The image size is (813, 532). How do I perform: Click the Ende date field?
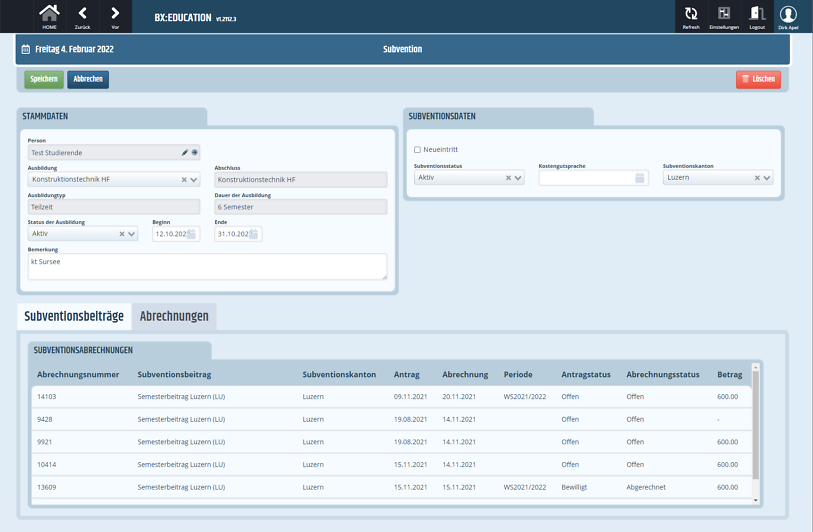[x=238, y=234]
